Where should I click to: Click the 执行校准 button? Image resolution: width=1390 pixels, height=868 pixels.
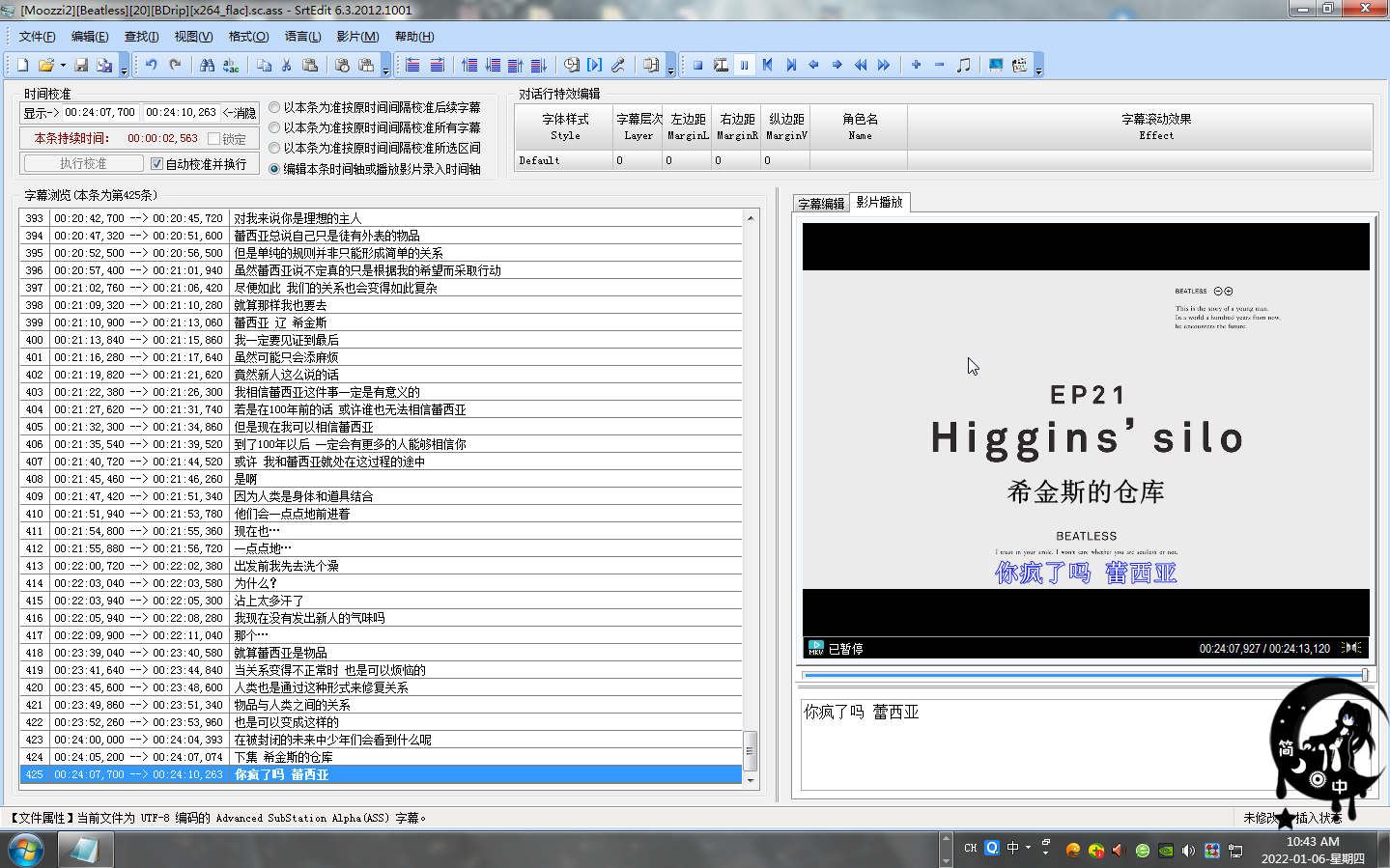pyautogui.click(x=83, y=164)
